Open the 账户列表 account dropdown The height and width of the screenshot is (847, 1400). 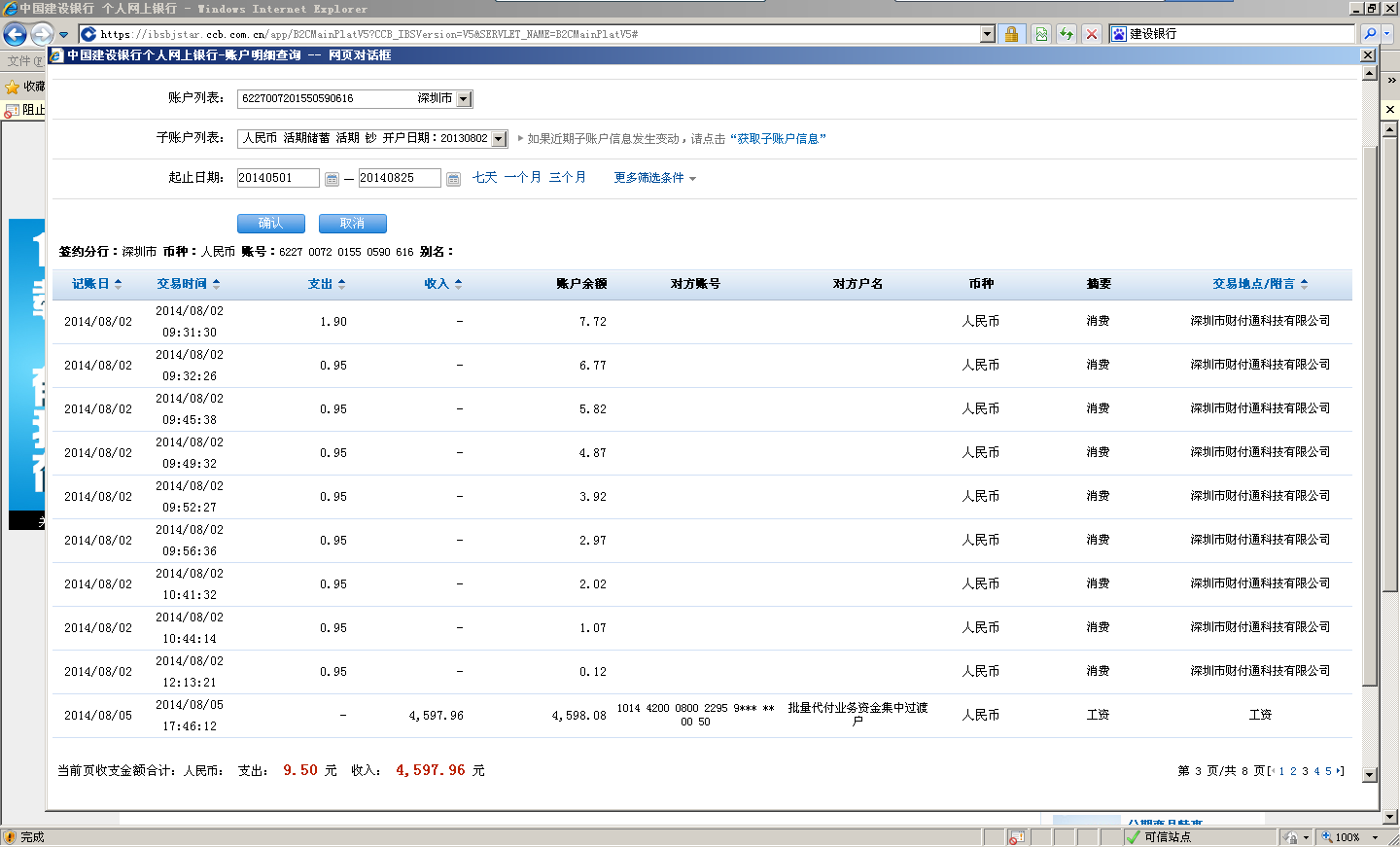464,99
